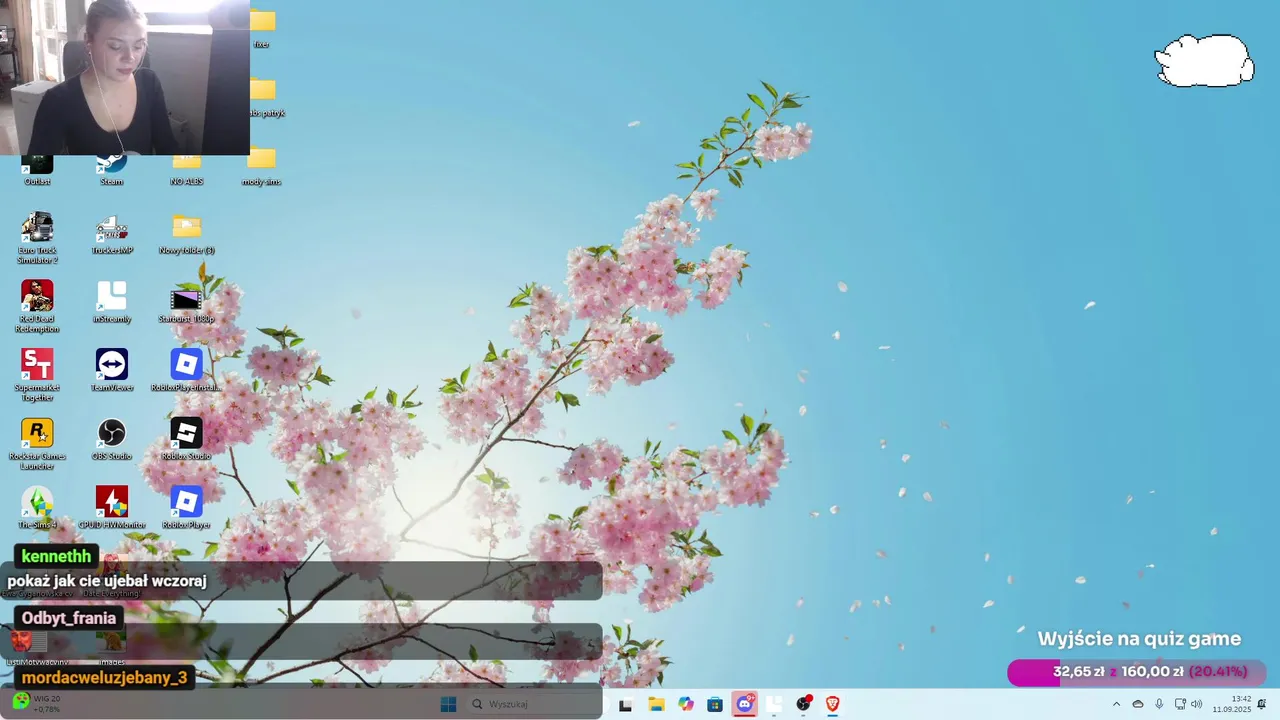This screenshot has width=1280, height=720.
Task: Click the microphone tray icon
Action: click(1159, 704)
